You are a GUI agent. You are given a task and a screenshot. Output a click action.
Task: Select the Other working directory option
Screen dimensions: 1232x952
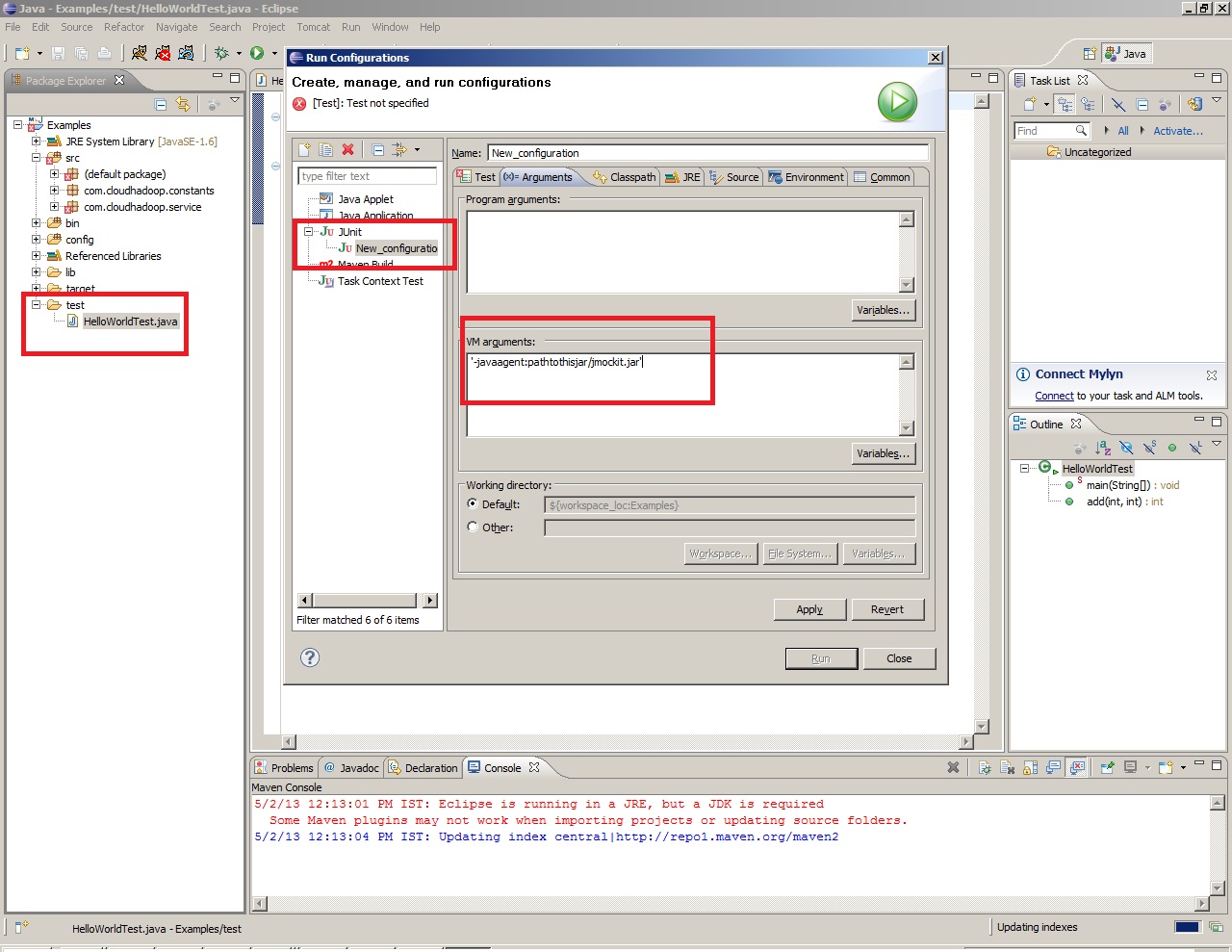point(473,527)
